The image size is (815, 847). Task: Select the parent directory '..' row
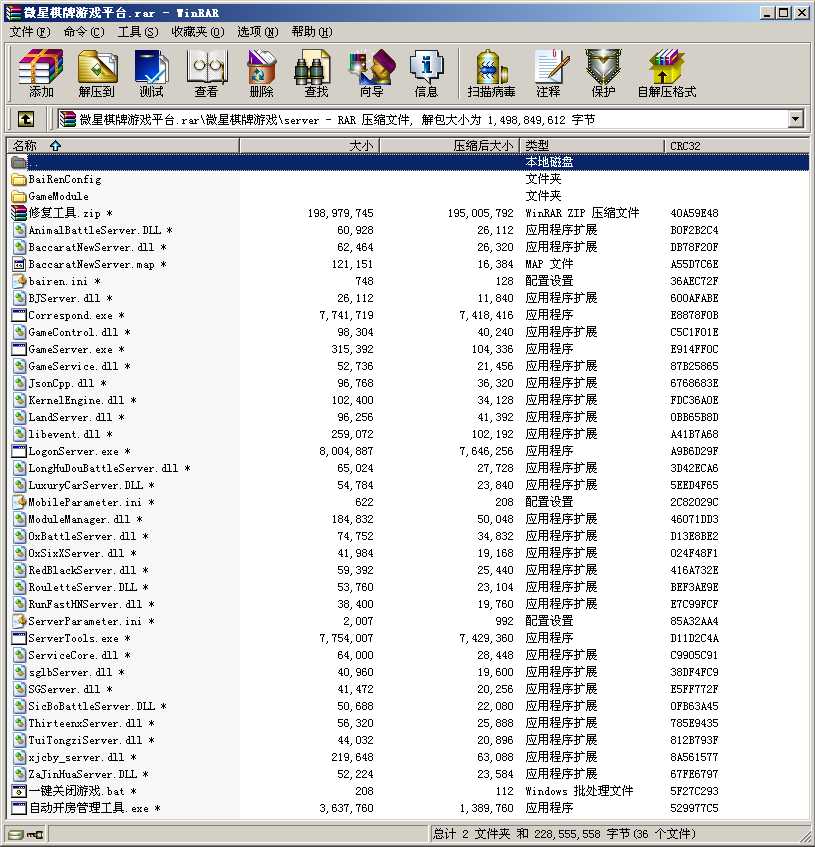(408, 162)
